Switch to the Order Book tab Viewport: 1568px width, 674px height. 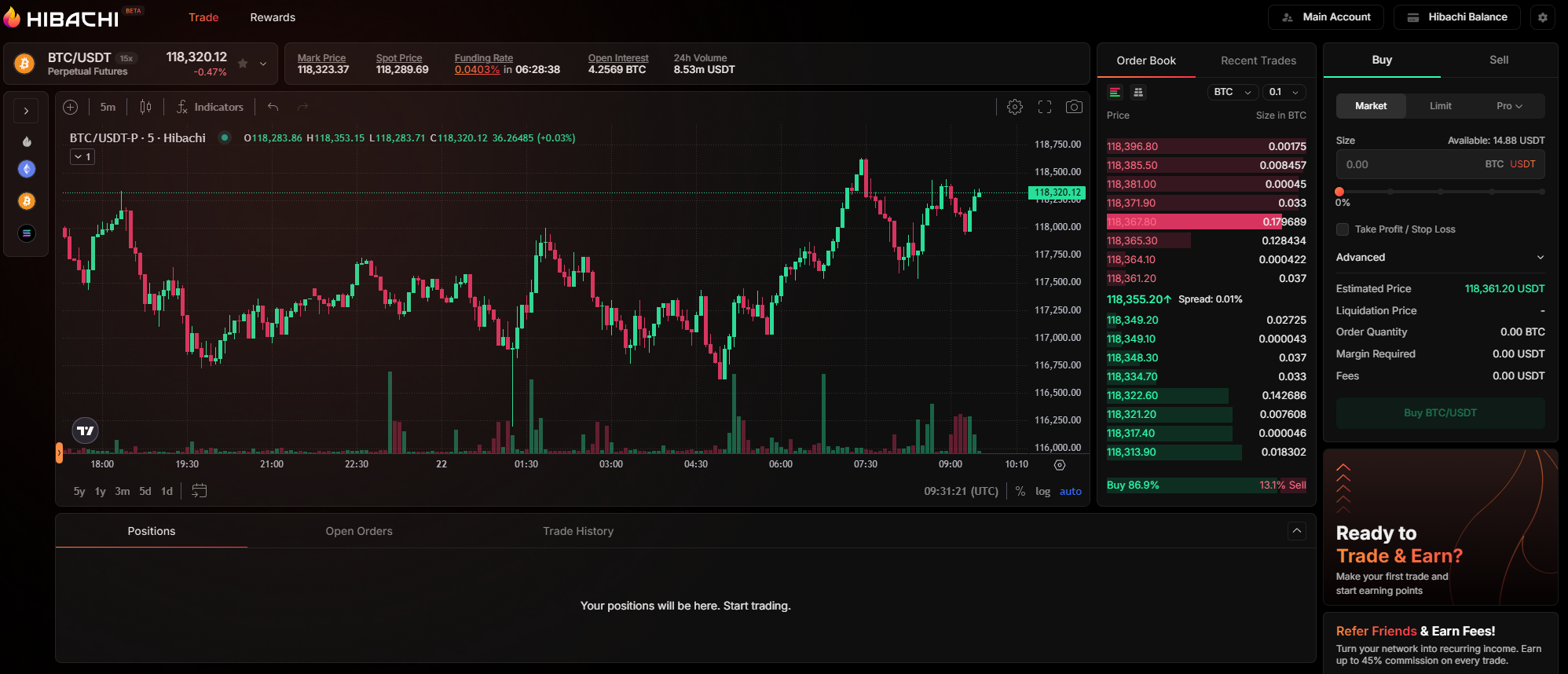1146,60
